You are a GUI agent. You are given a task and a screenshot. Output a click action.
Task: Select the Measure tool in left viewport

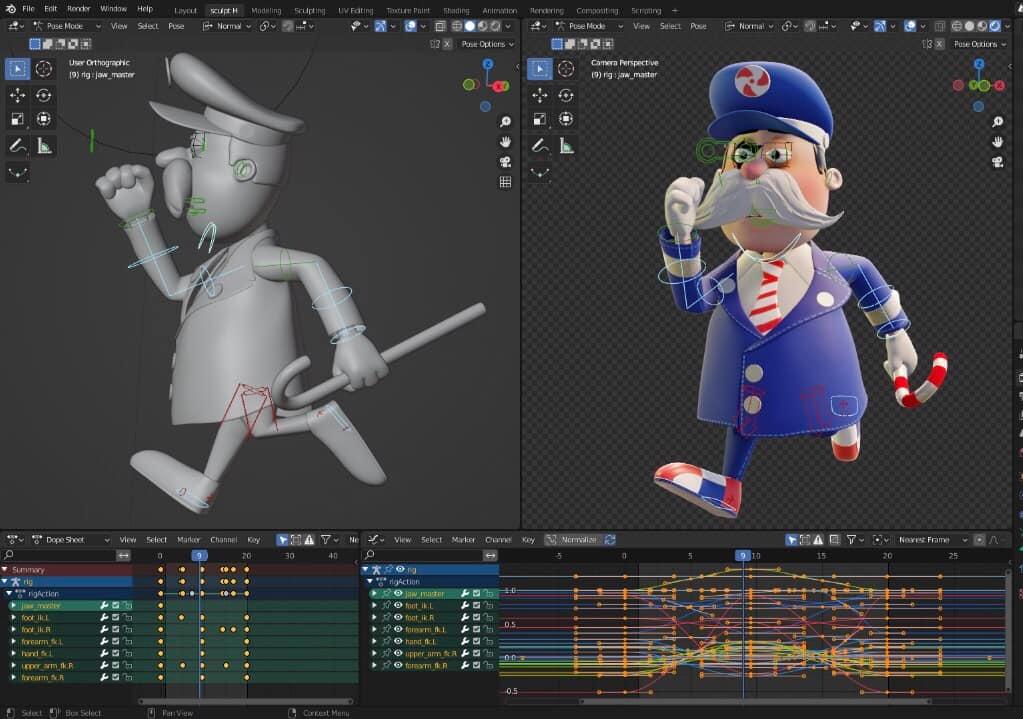(x=44, y=145)
